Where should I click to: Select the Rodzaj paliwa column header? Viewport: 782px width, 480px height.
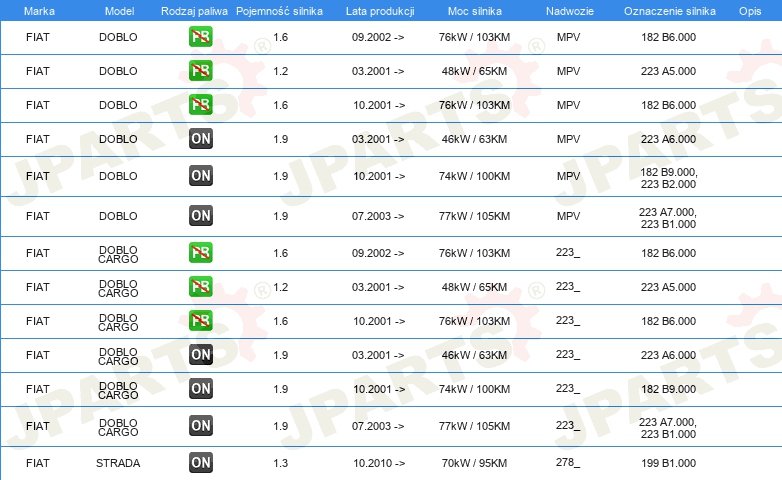coord(194,11)
